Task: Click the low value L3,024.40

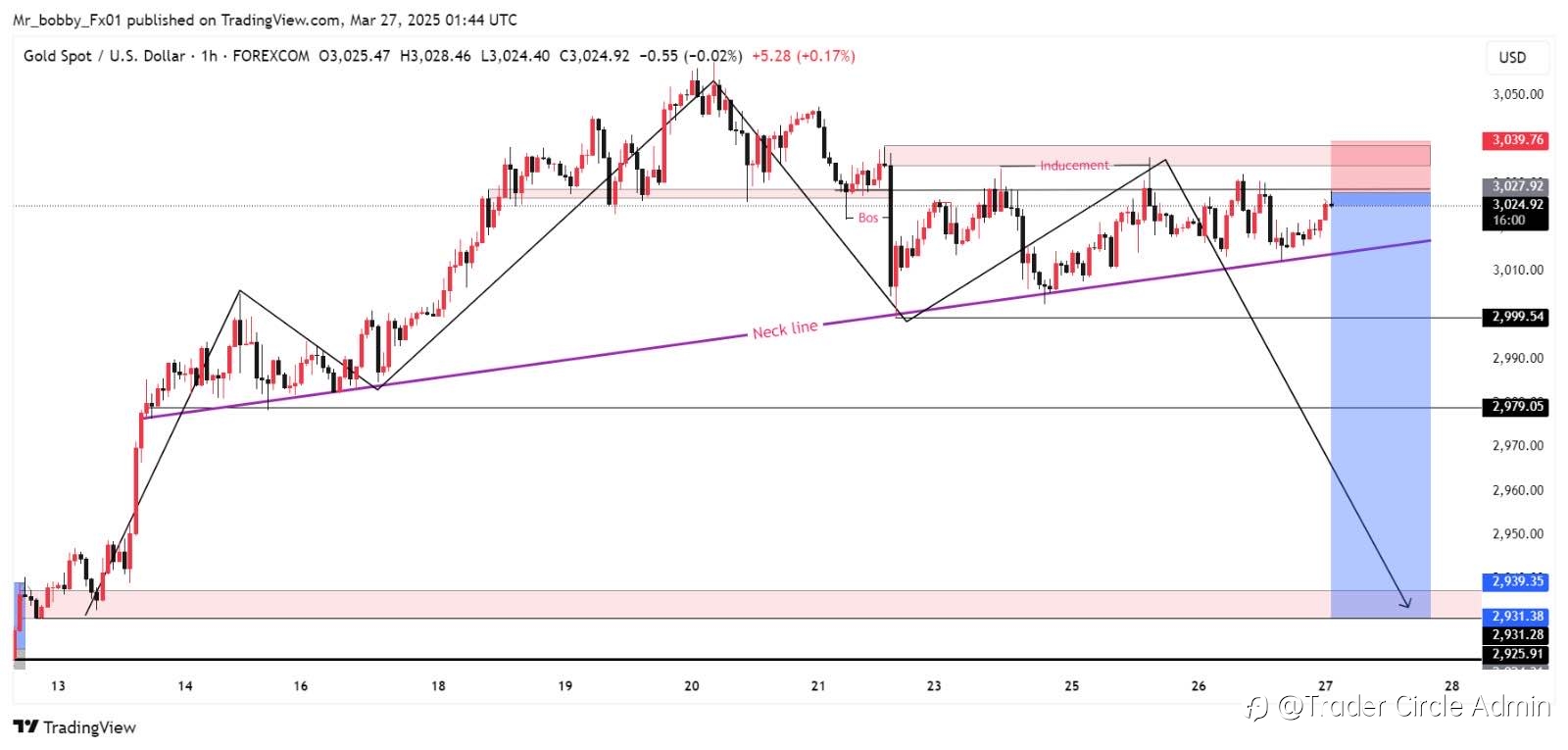Action: click(x=514, y=56)
